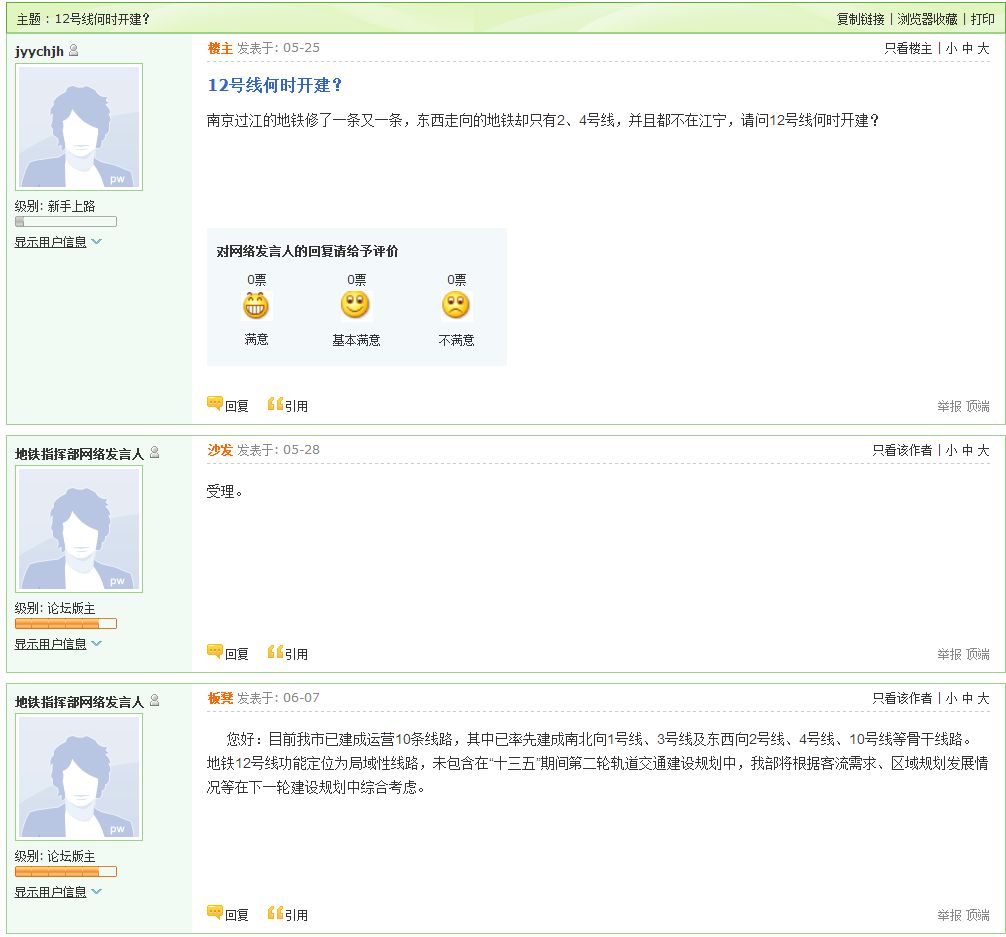Viewport: 1006px width, 937px height.
Task: Click 复制链接 in the topic header
Action: pyautogui.click(x=860, y=19)
